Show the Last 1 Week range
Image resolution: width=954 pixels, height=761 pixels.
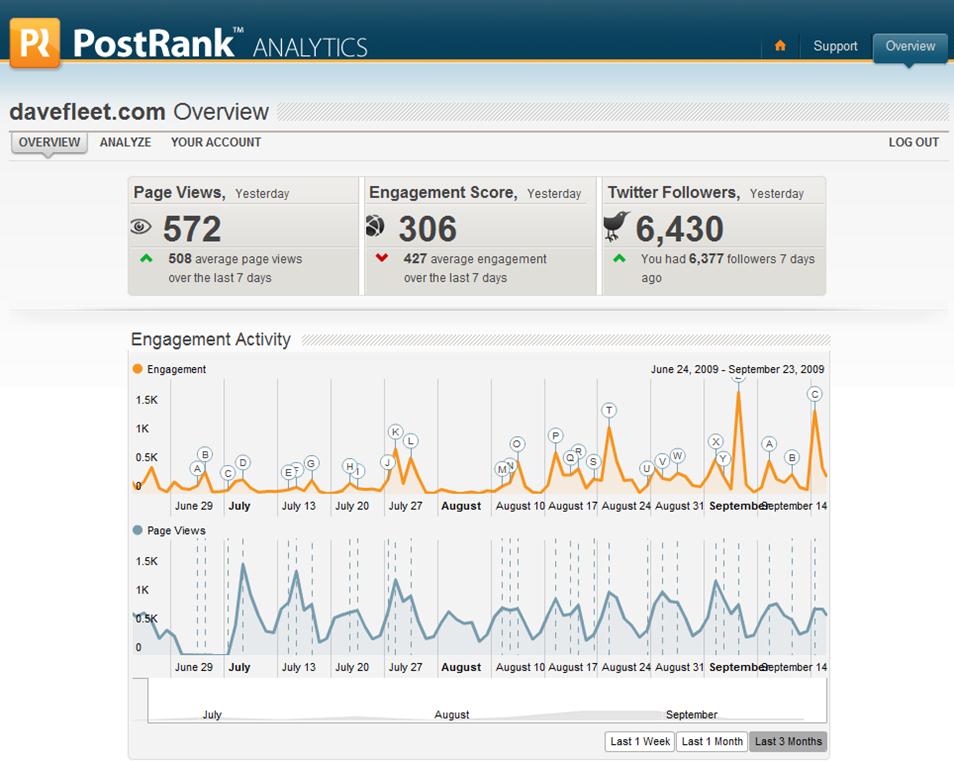[639, 742]
